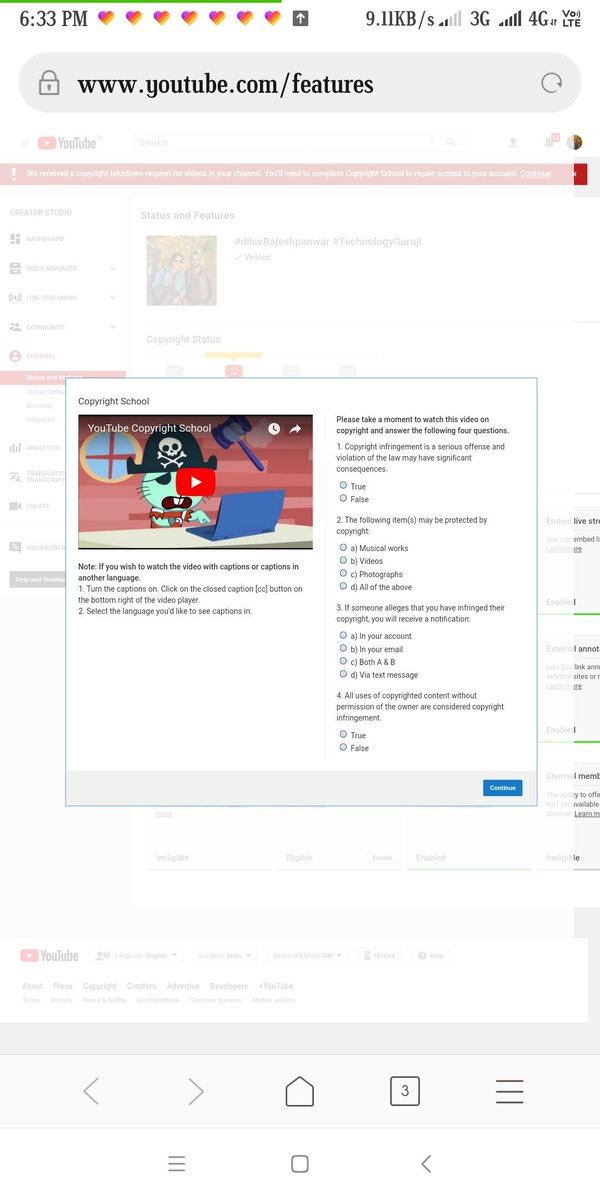Screen dimensions: 600x1200
Task: Open the Developers footer link
Action: point(229,986)
